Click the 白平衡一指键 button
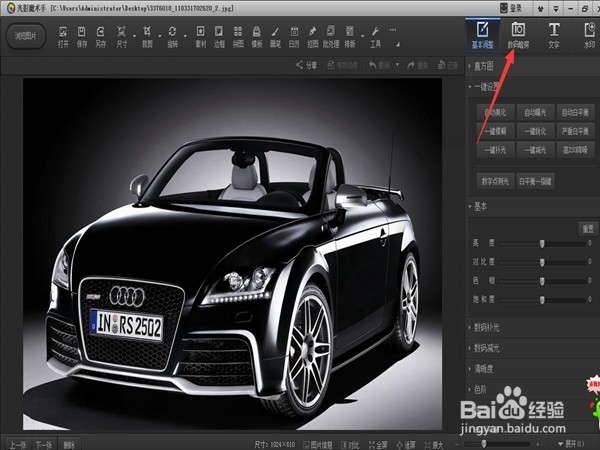Screen dimensions: 600x450 [x=535, y=181]
